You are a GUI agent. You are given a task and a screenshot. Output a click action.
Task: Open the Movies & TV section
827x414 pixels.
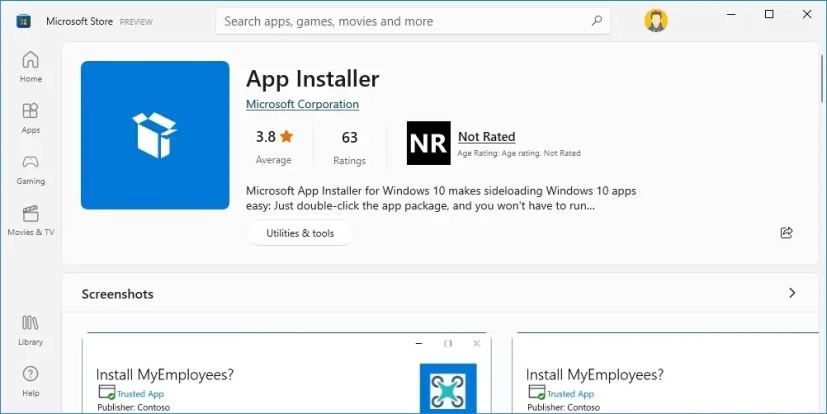[31, 220]
